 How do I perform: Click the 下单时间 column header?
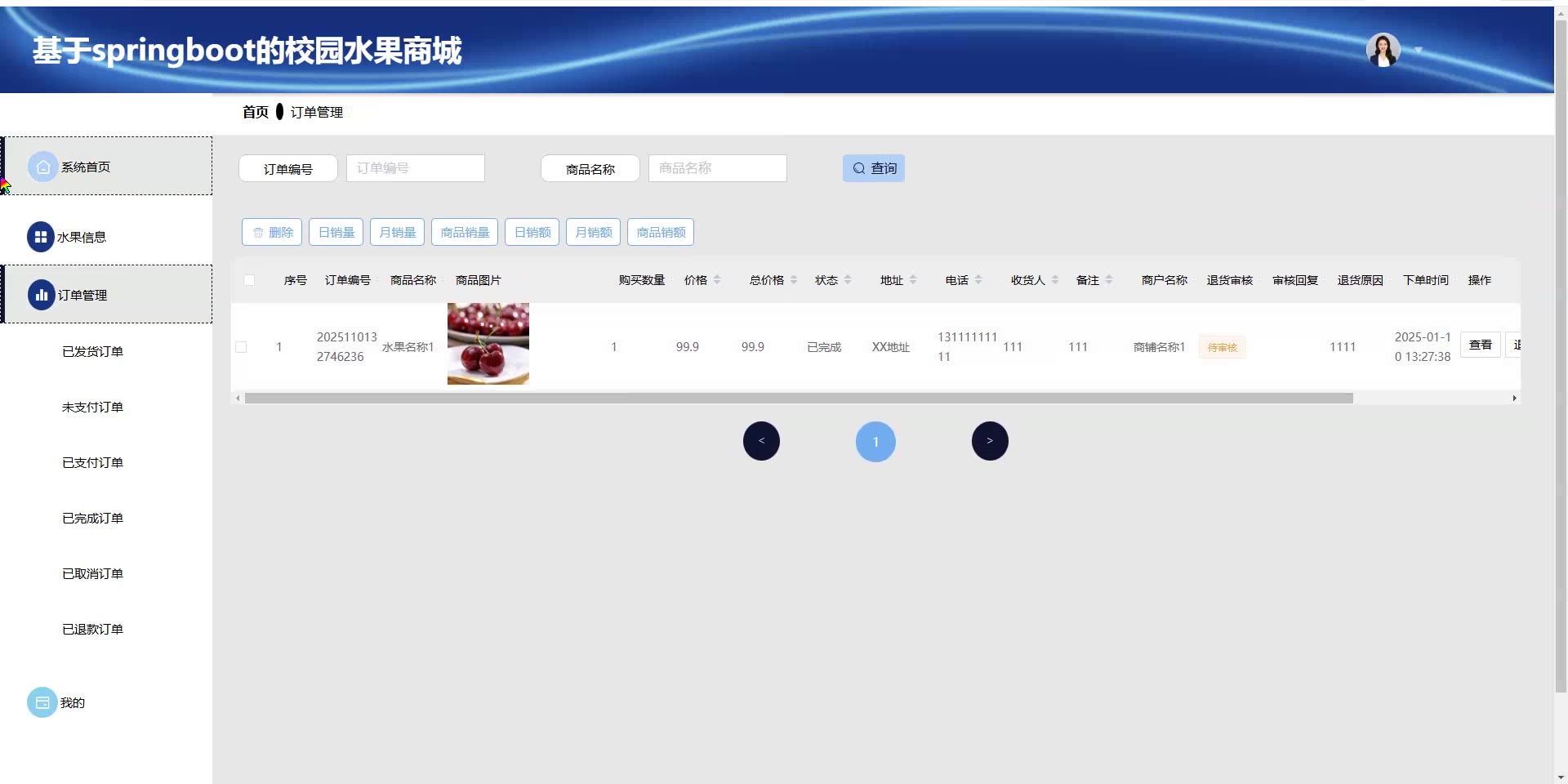[x=1426, y=280]
